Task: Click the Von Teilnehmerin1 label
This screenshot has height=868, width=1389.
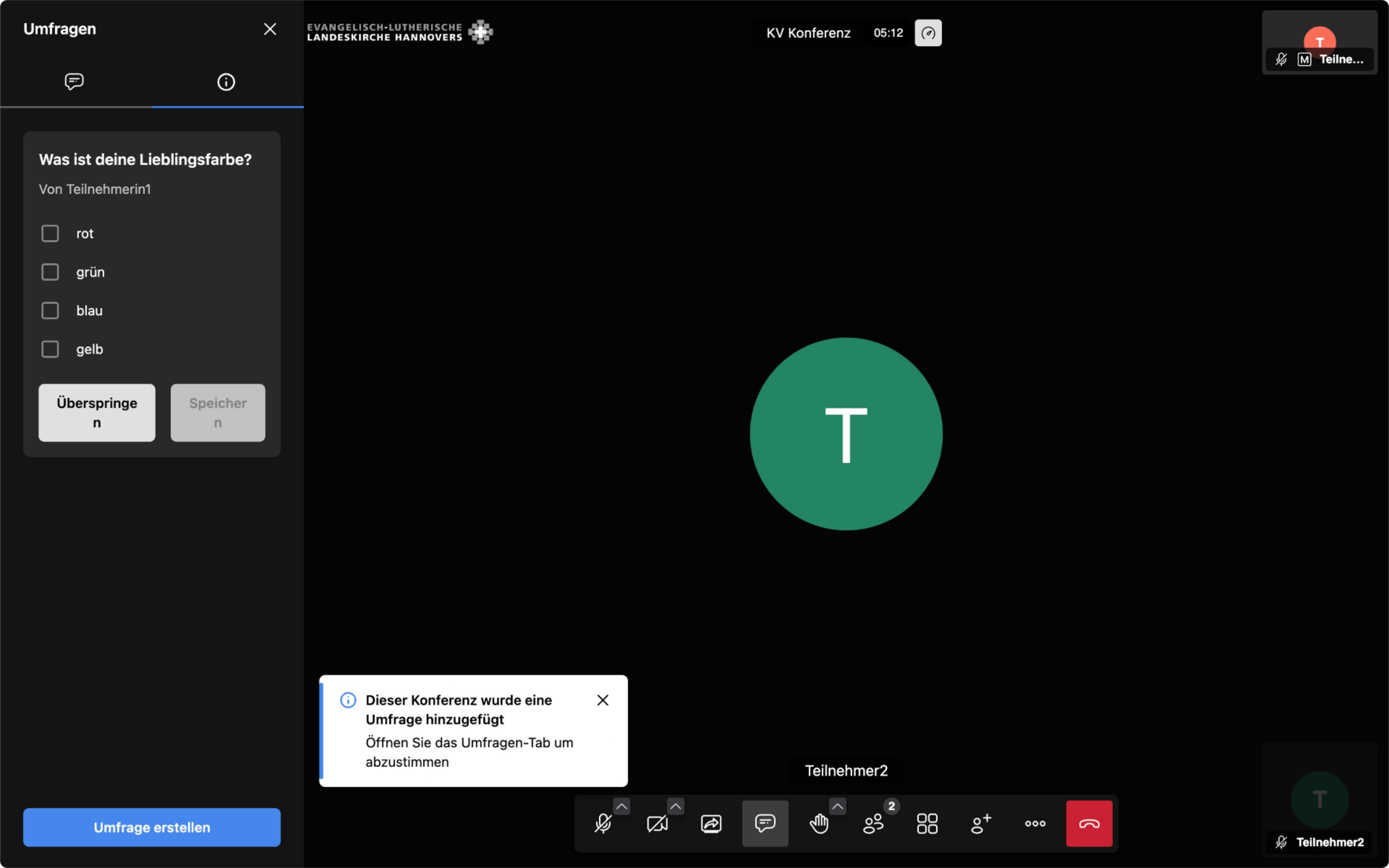Action: 95,189
